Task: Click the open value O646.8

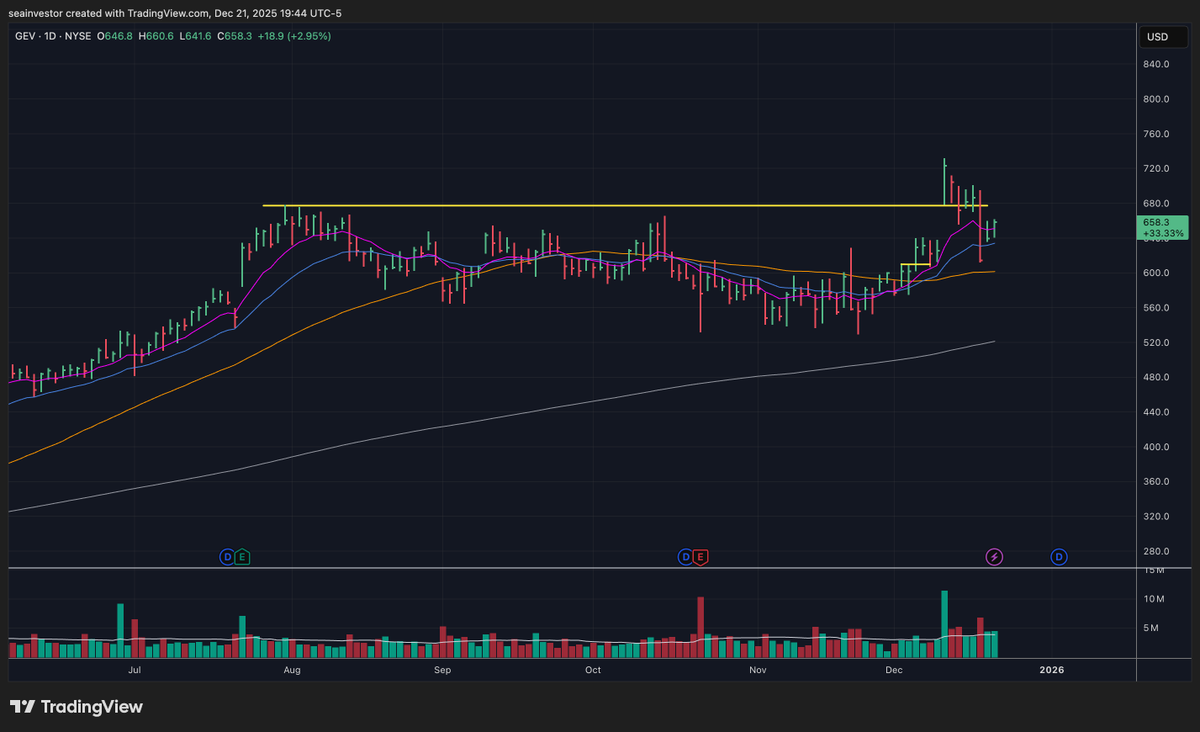Action: point(117,36)
